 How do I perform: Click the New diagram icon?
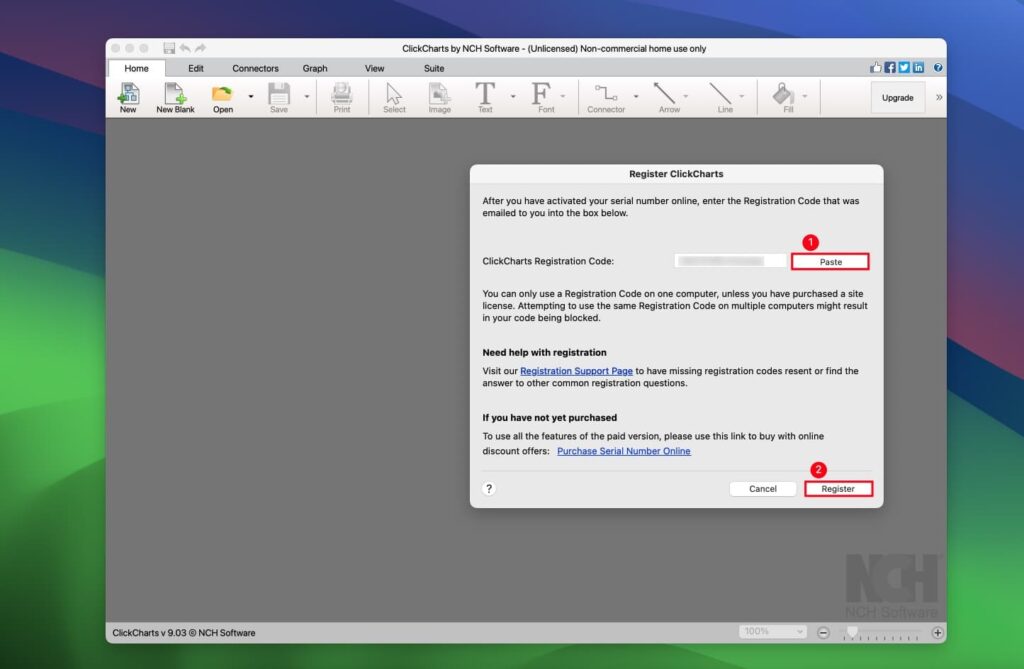point(128,95)
